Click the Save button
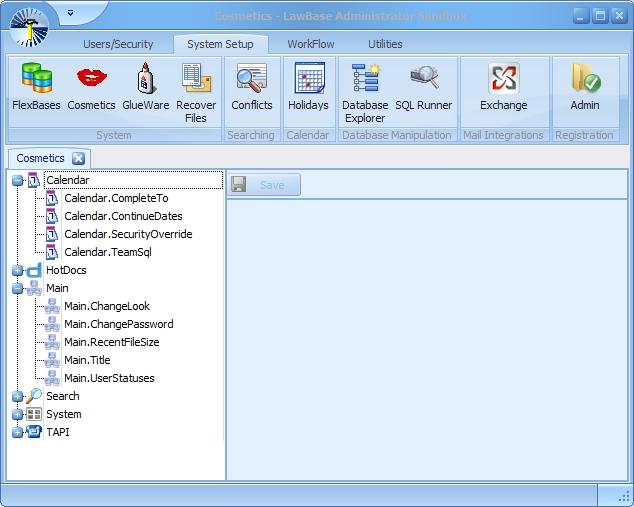634x507 pixels. [x=264, y=185]
